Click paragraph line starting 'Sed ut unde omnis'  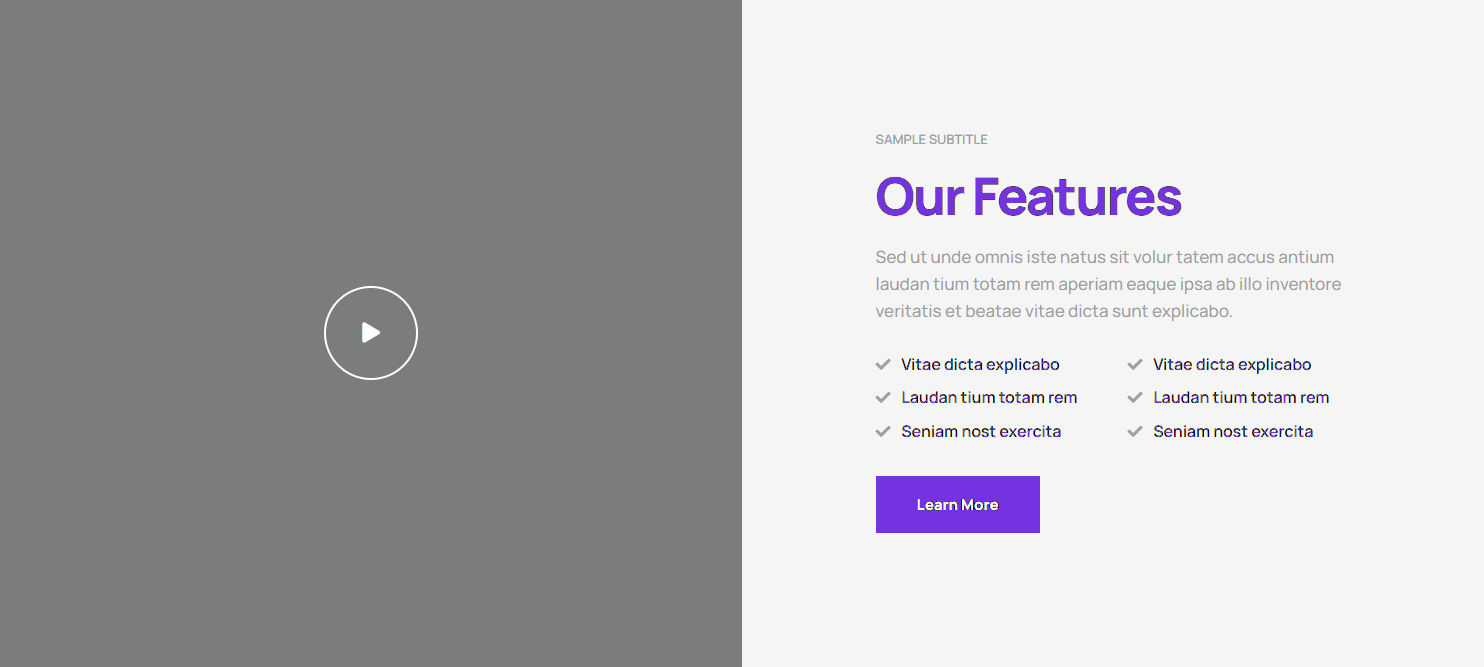pos(1104,257)
